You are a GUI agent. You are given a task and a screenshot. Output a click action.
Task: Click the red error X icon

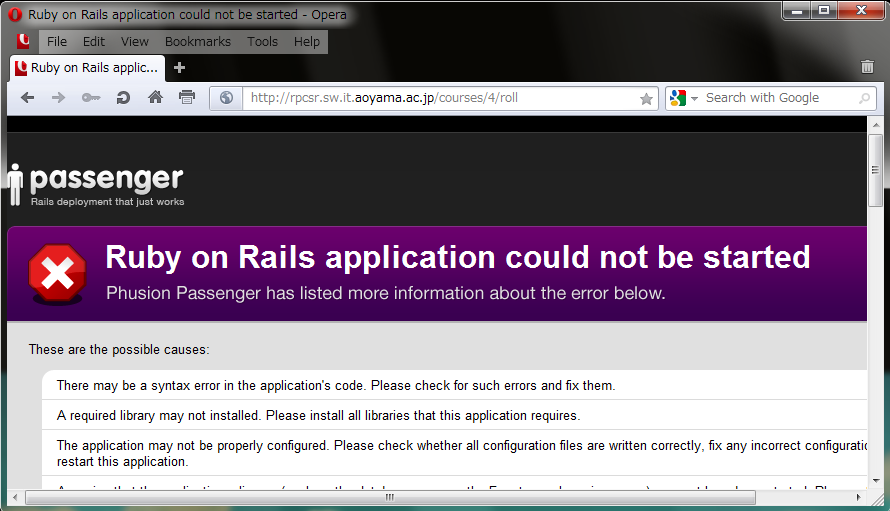click(57, 273)
